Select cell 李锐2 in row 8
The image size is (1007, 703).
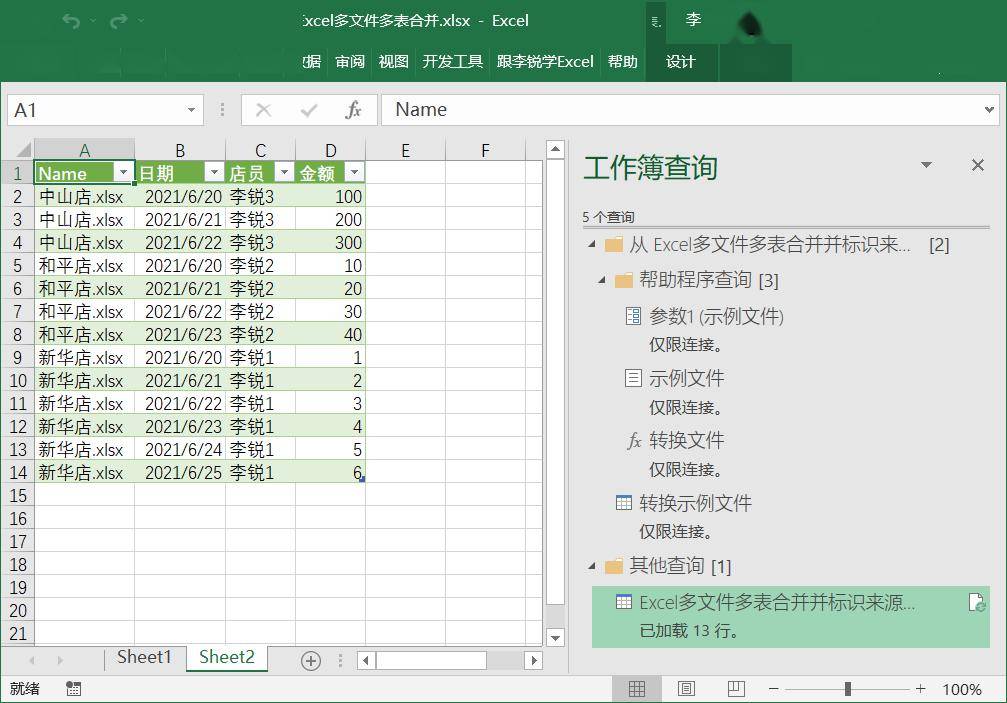coord(261,334)
